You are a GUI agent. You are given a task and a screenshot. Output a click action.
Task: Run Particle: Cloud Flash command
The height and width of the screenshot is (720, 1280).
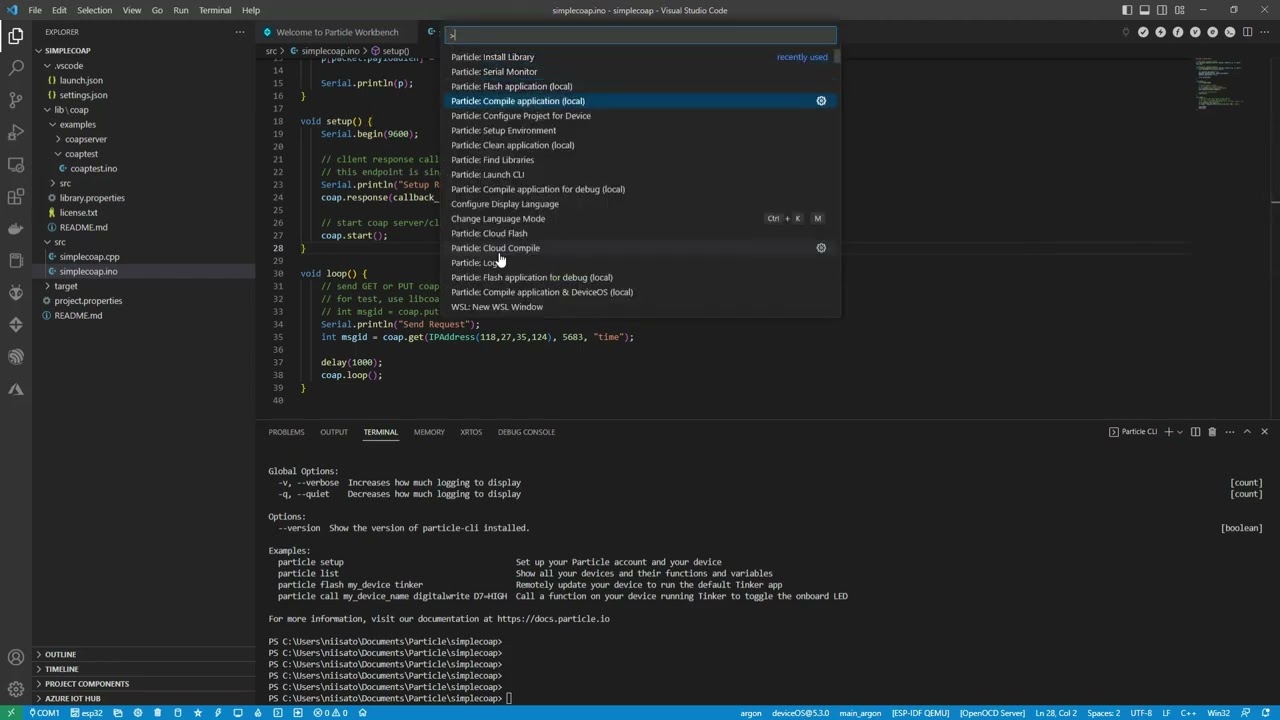pos(640,233)
